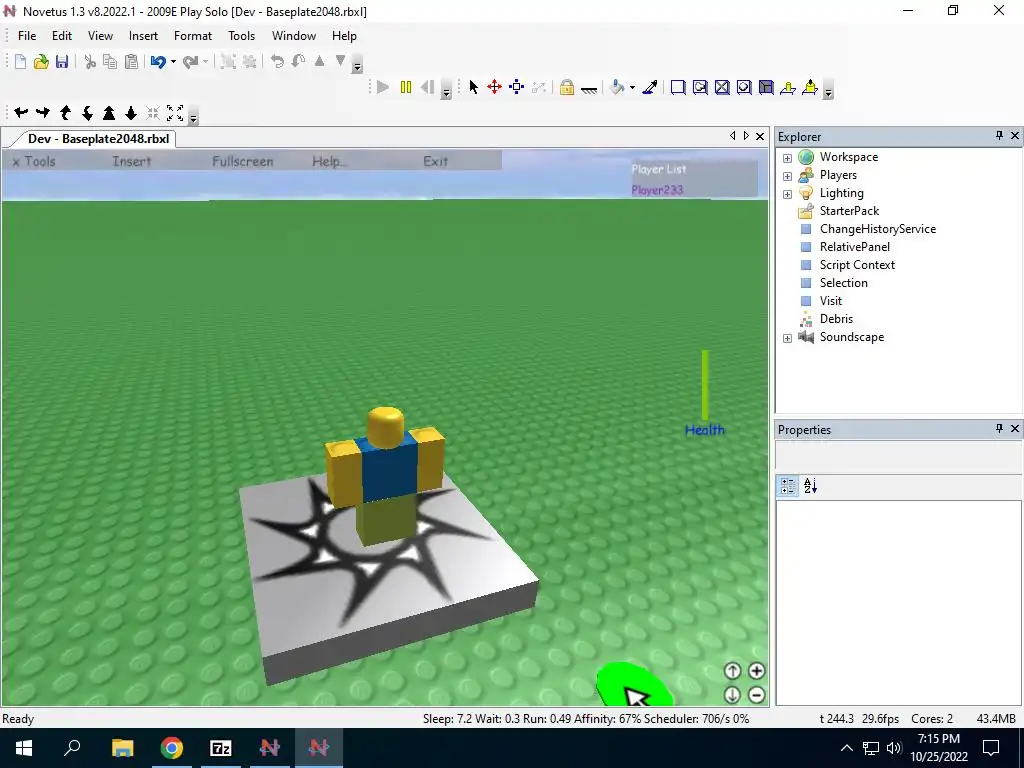
Task: Expand the Soundscape tree node
Action: tap(788, 338)
